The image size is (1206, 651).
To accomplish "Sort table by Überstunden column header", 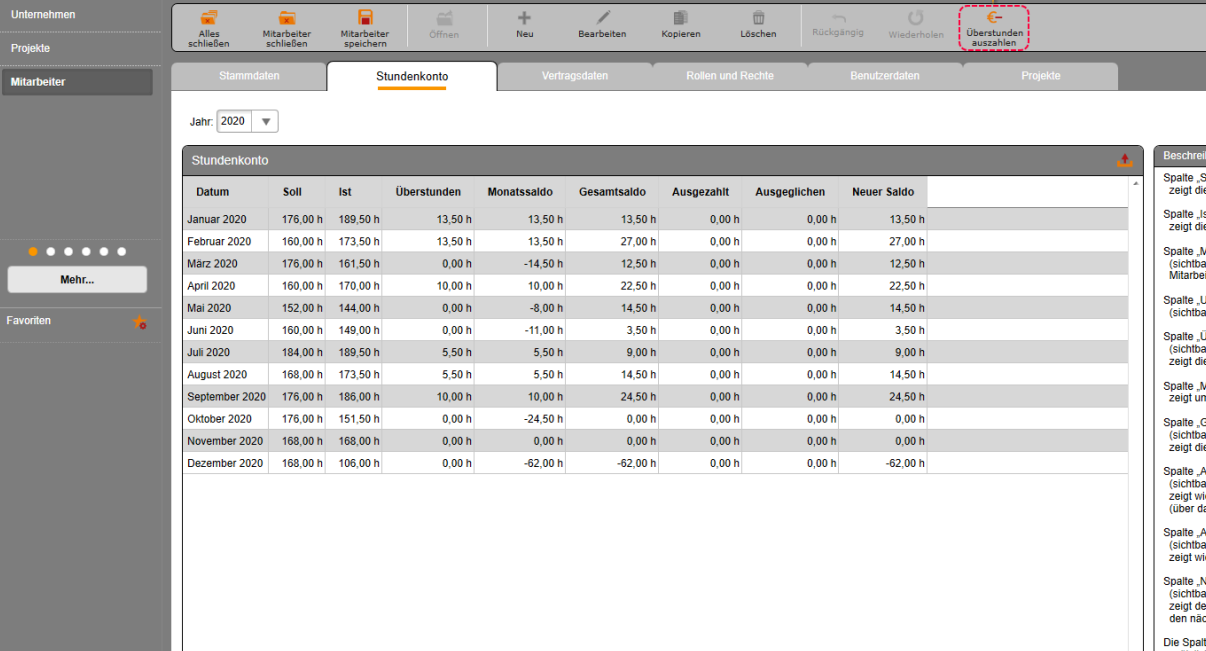I will click(x=428, y=192).
